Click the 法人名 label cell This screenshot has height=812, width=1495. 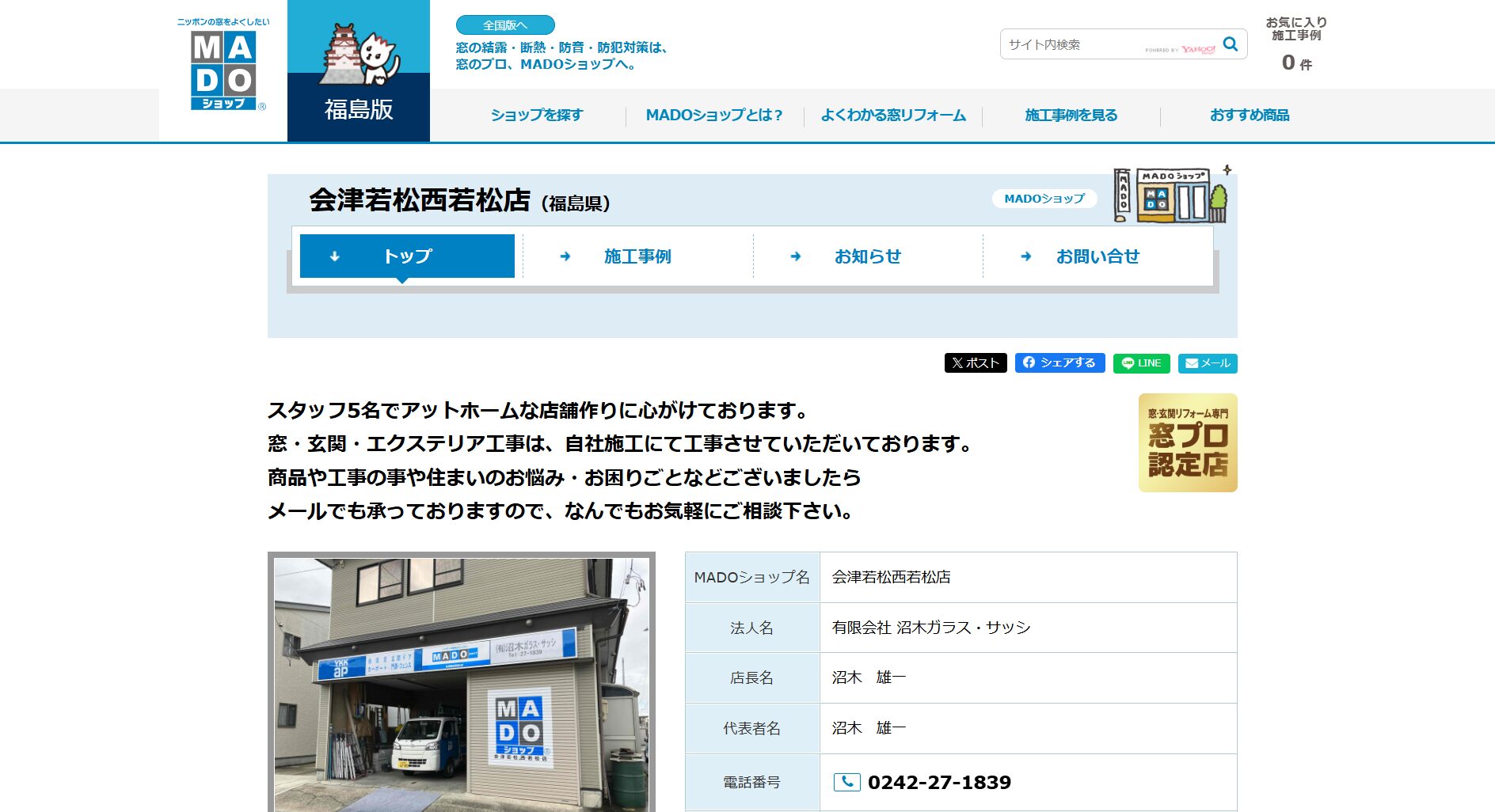(x=752, y=628)
